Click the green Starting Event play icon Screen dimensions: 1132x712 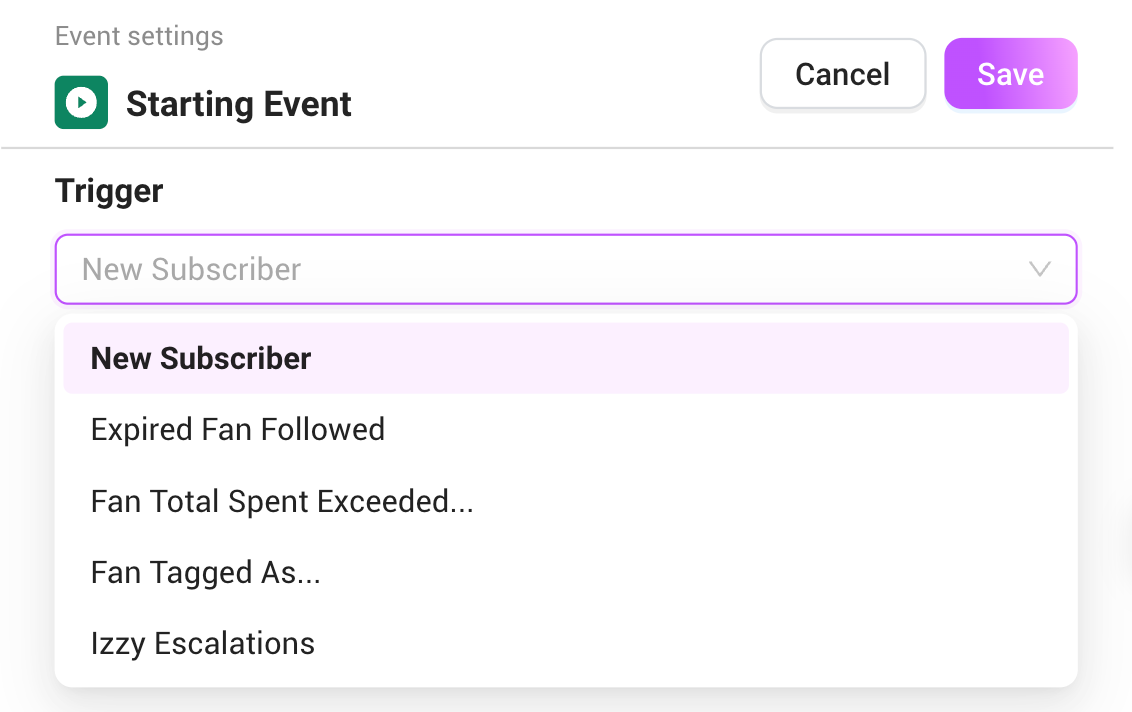click(80, 104)
